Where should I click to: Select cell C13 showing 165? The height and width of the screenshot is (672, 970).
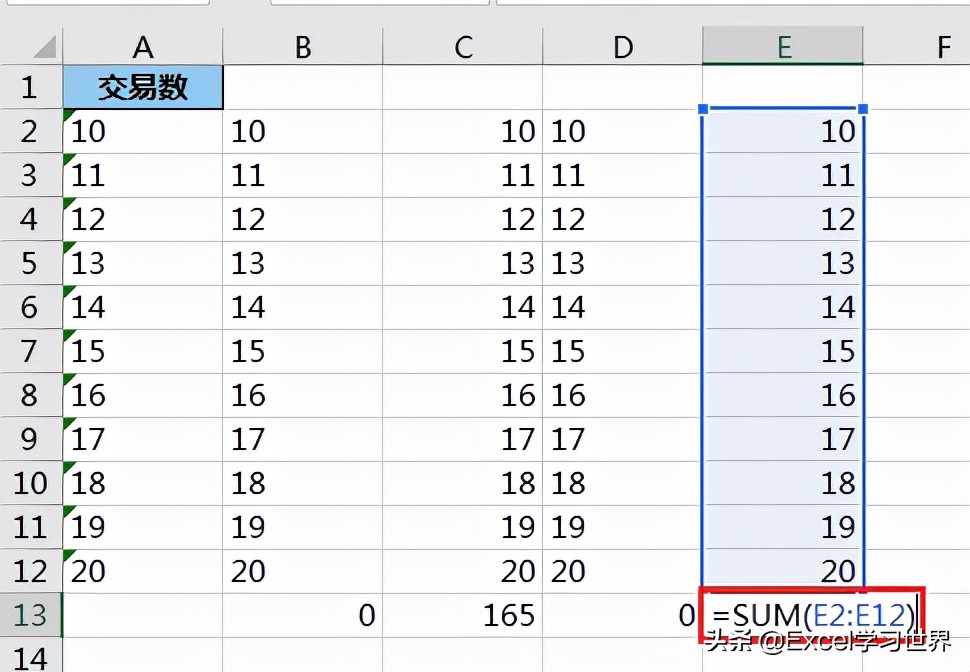coord(463,615)
